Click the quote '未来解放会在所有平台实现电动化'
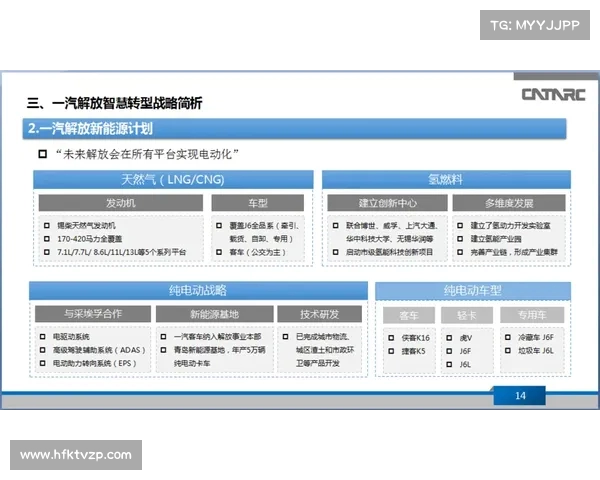Image resolution: width=600 pixels, height=480 pixels. click(x=147, y=154)
